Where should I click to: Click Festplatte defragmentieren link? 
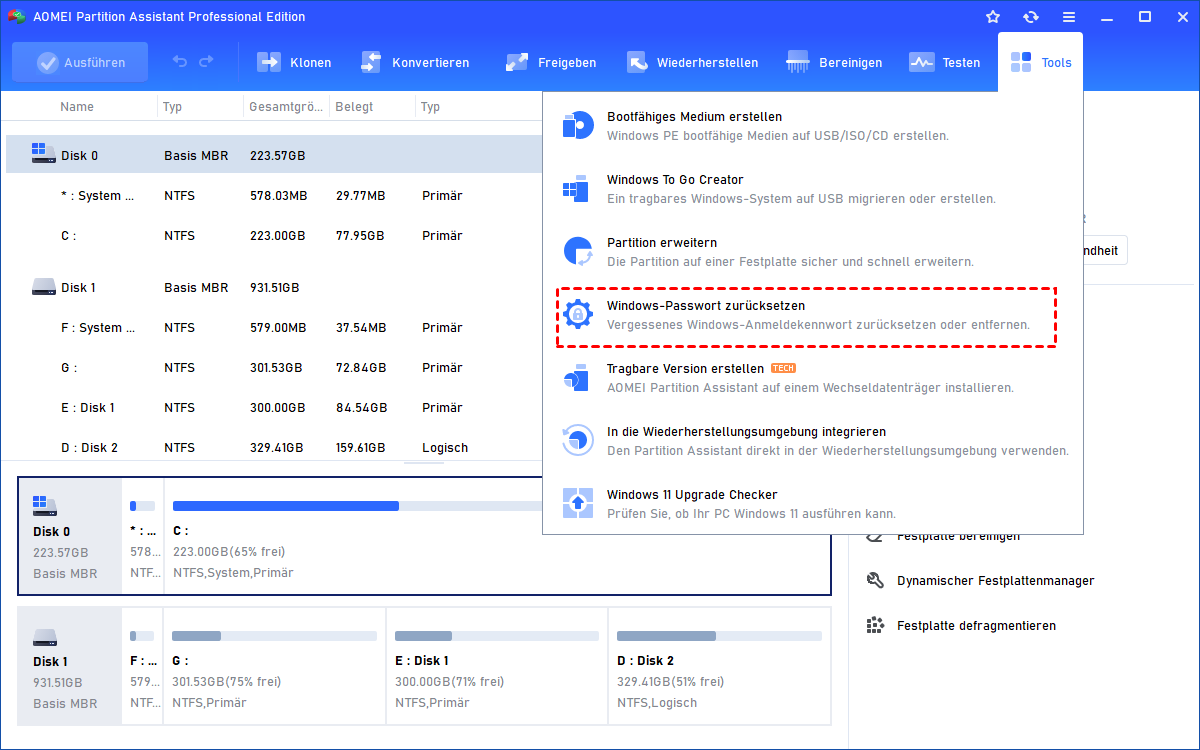976,625
